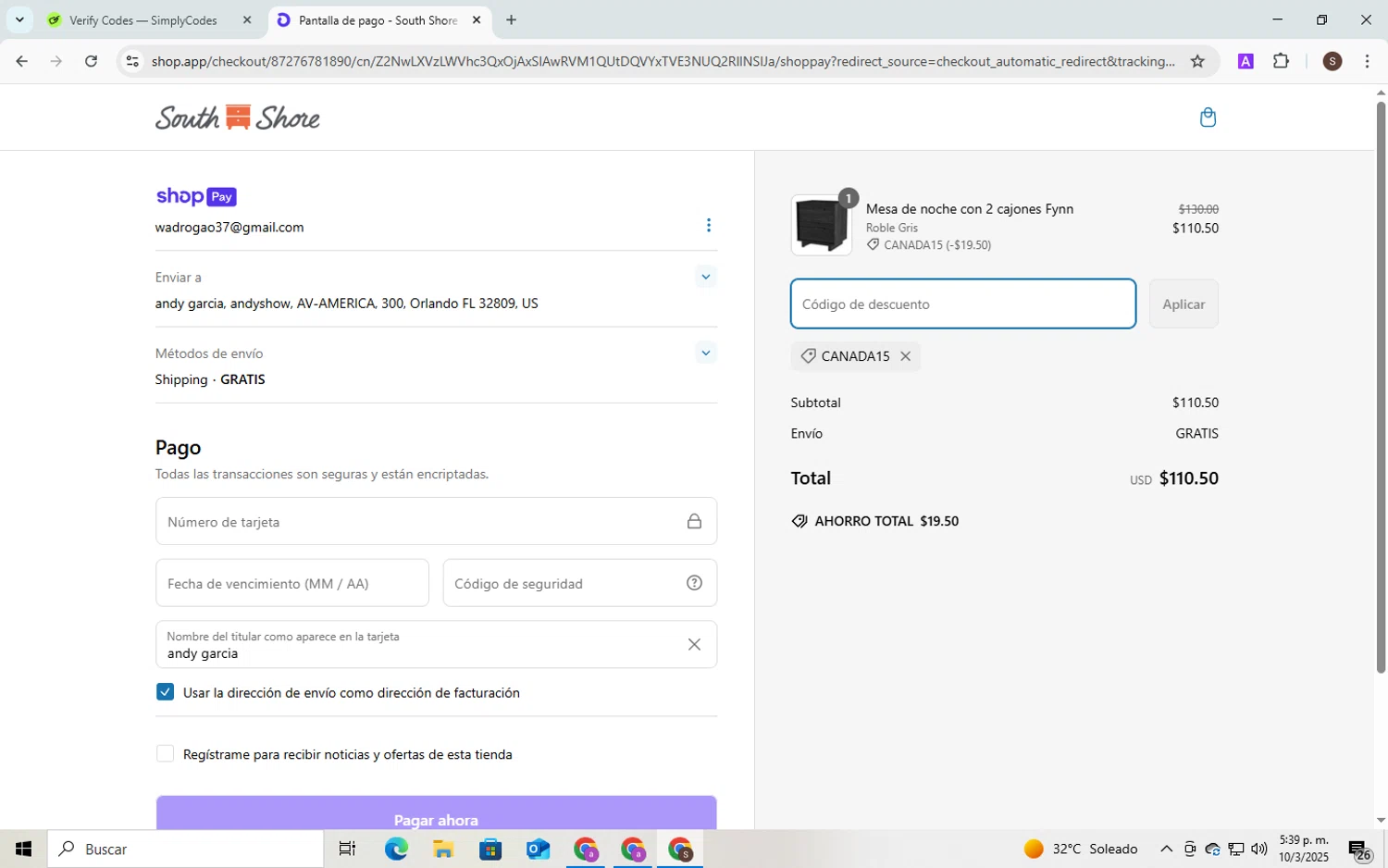Clear the cardholder name field
The image size is (1388, 868).
tap(694, 645)
